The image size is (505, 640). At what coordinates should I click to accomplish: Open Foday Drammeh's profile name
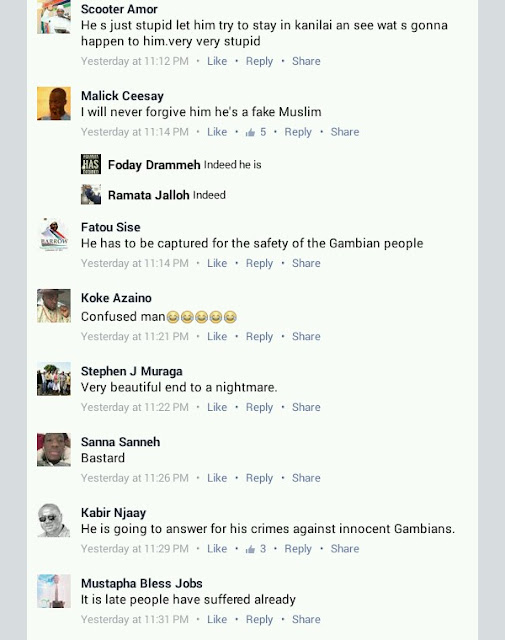(154, 165)
